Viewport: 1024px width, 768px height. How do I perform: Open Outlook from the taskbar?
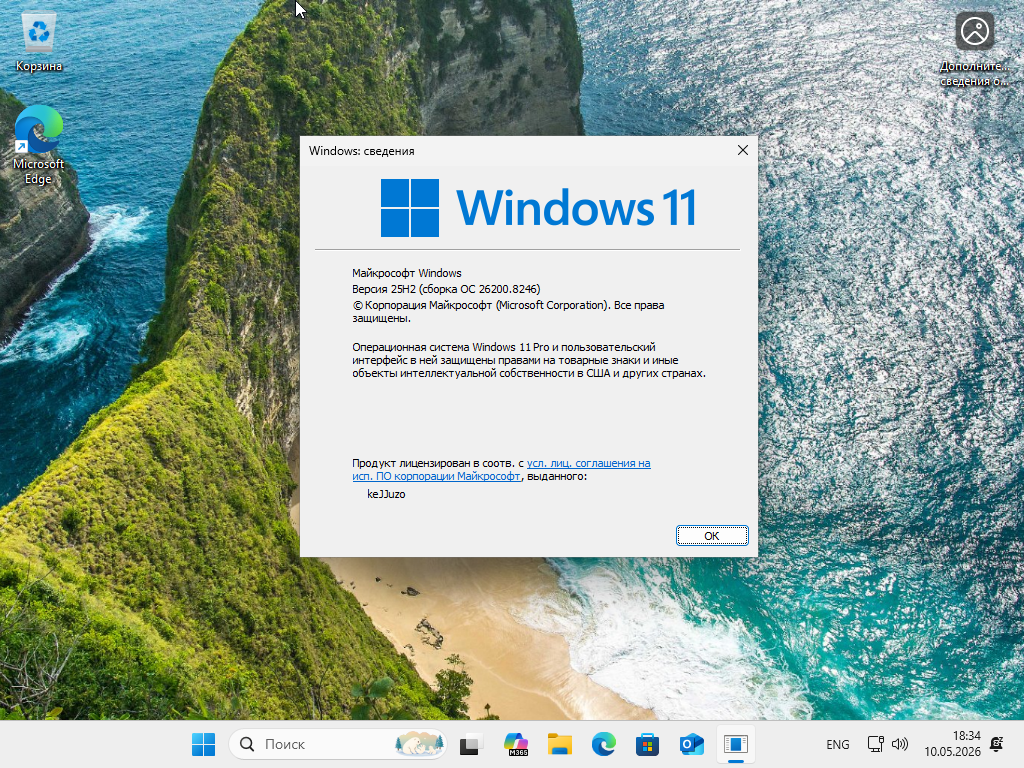pyautogui.click(x=691, y=744)
